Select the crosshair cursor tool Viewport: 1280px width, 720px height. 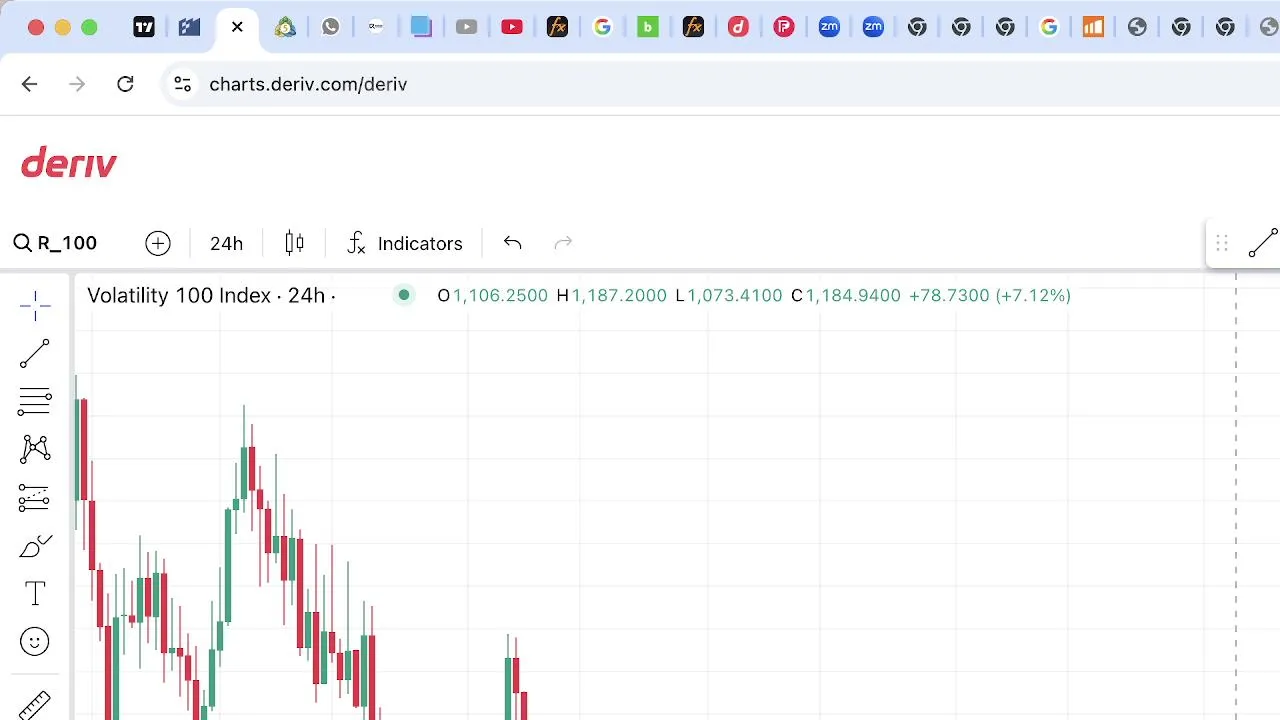tap(35, 306)
